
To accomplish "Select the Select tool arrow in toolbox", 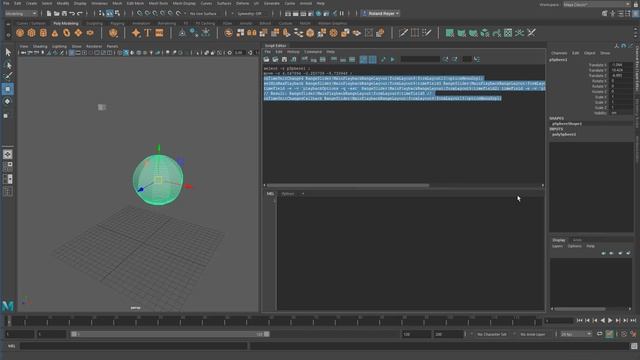I will [8, 52].
